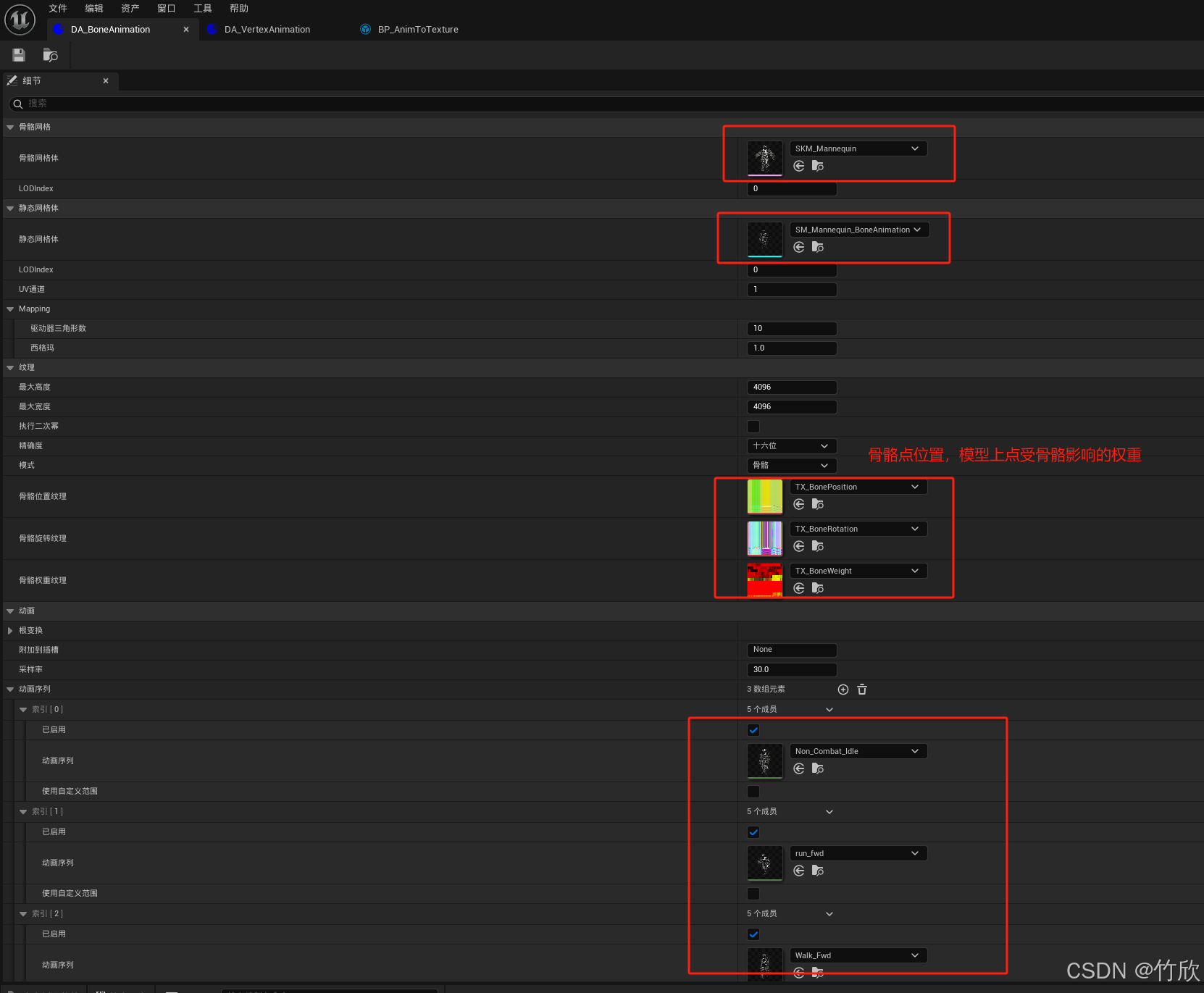Browse to TX_BoneWeight texture asset
Viewport: 1204px width, 993px height.
point(818,588)
